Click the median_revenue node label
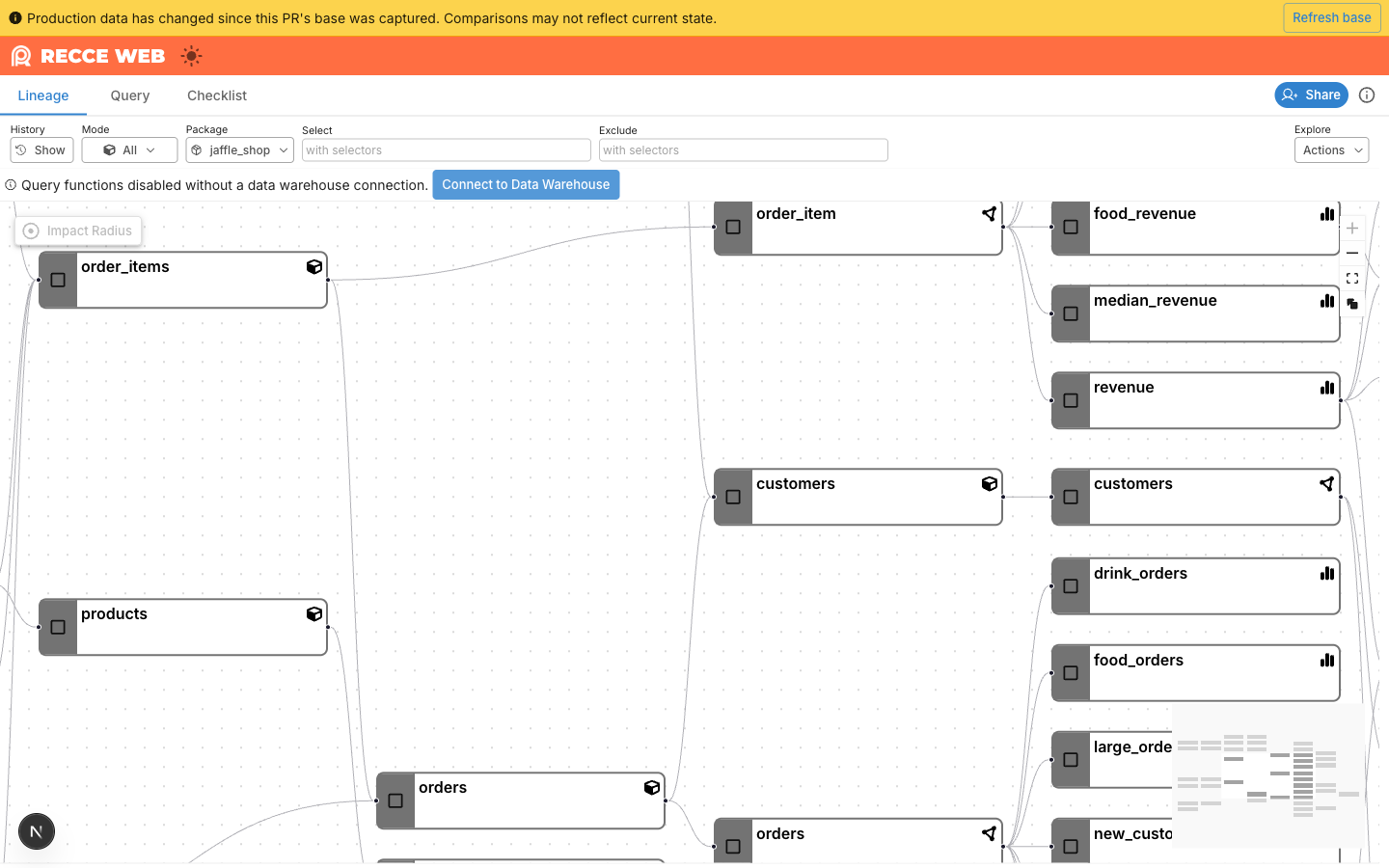This screenshot has width=1389, height=868. (1156, 301)
